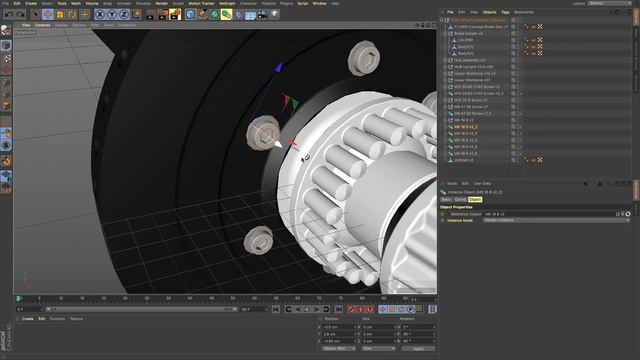
Task: Open material manager Create menu
Action: [x=27, y=319]
